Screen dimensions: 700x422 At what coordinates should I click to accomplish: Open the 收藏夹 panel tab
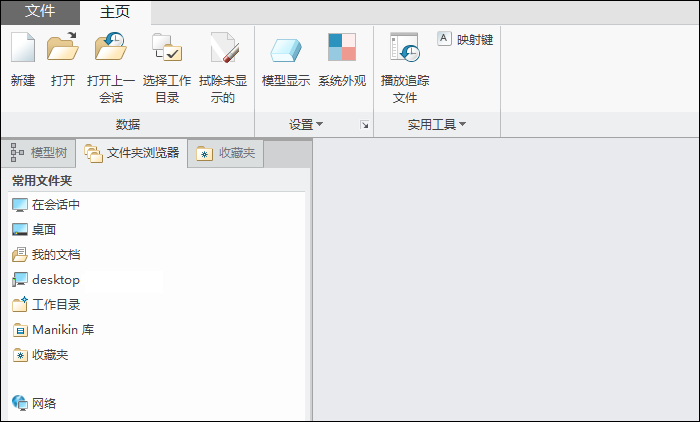tap(225, 154)
